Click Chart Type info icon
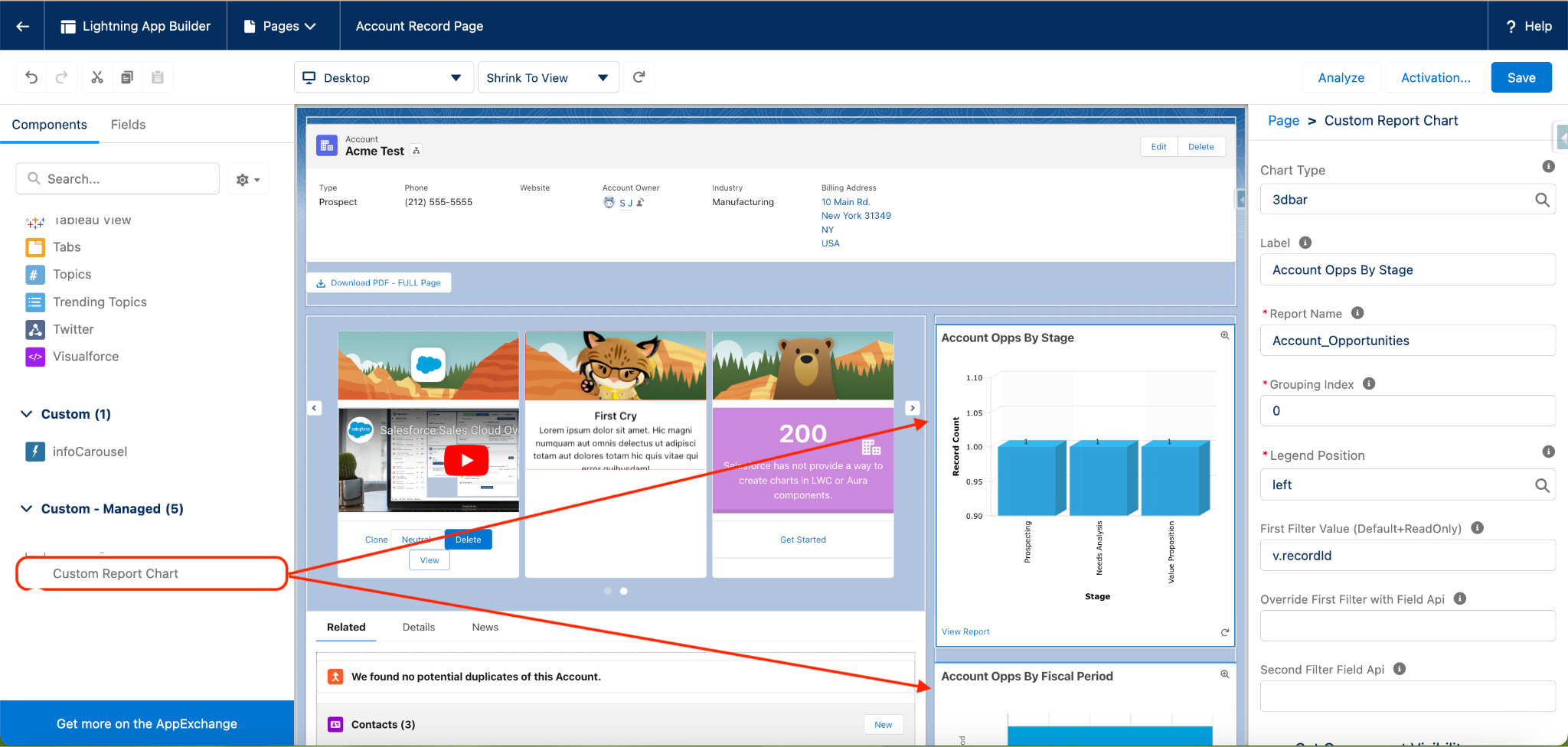This screenshot has height=747, width=1568. coord(1548,167)
